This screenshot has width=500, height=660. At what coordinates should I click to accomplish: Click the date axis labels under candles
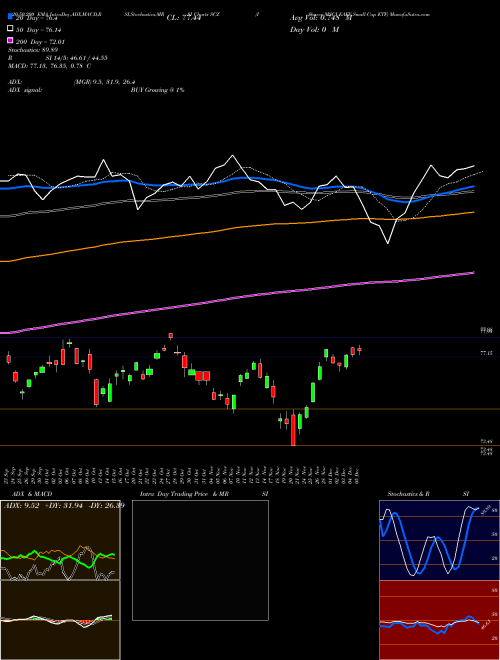click(183, 475)
